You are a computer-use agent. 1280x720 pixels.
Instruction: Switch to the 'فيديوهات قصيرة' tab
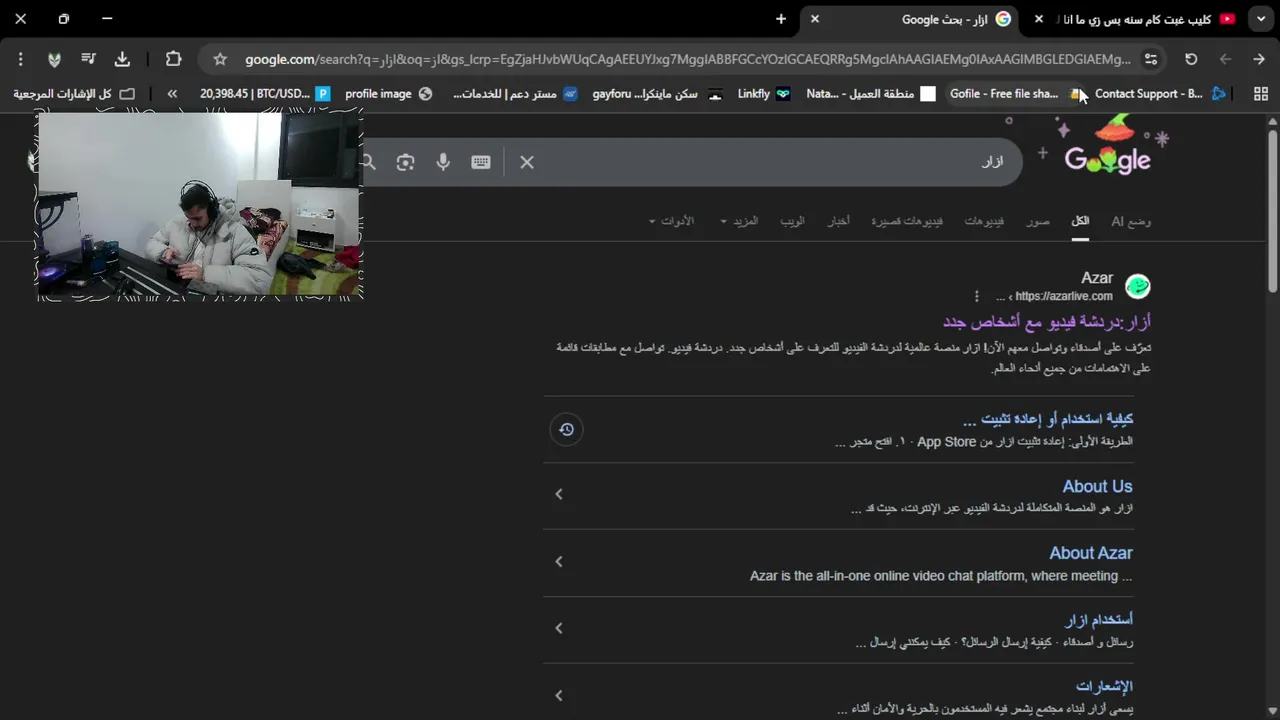[907, 221]
